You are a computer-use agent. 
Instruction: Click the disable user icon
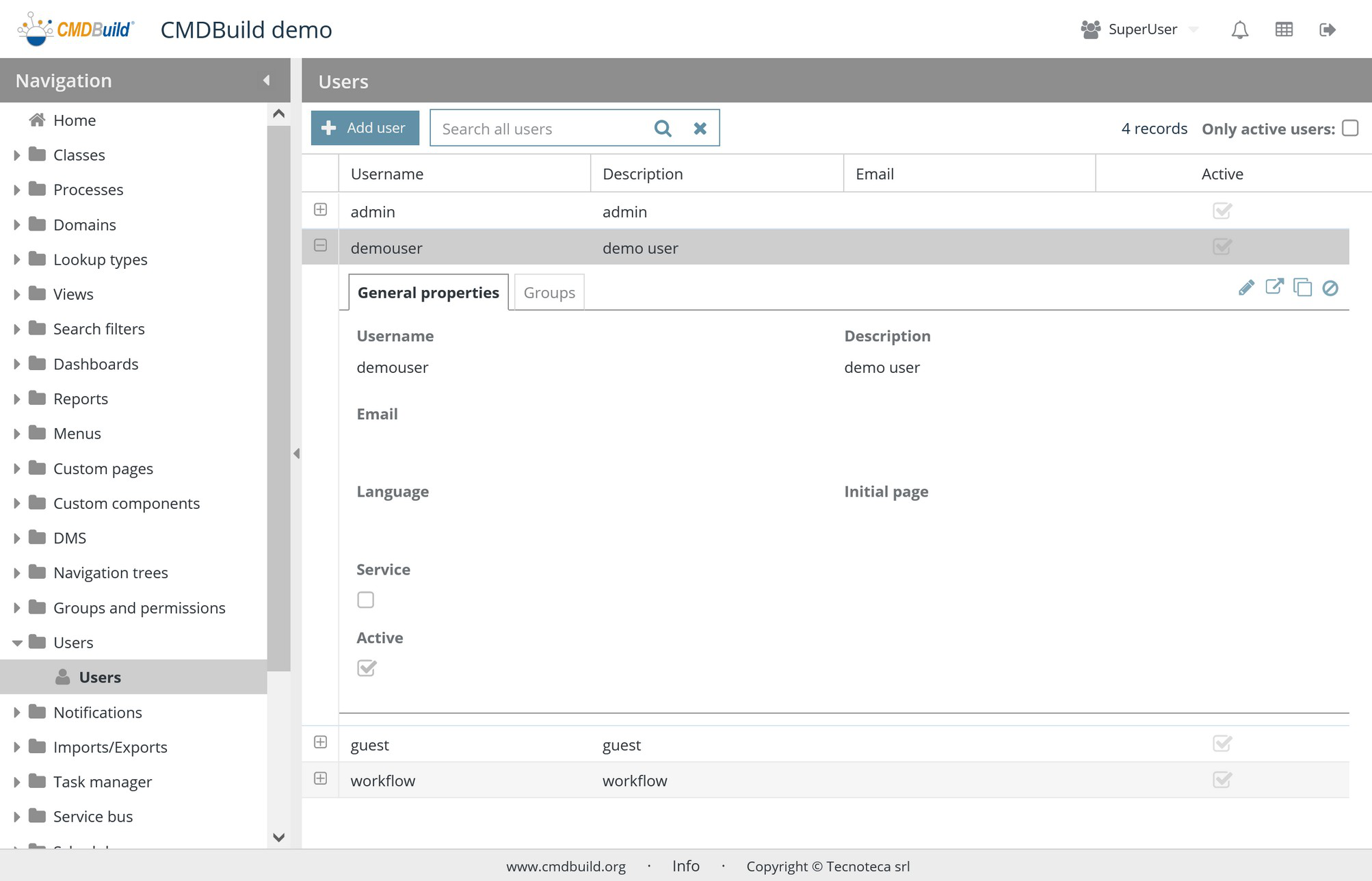pos(1330,288)
